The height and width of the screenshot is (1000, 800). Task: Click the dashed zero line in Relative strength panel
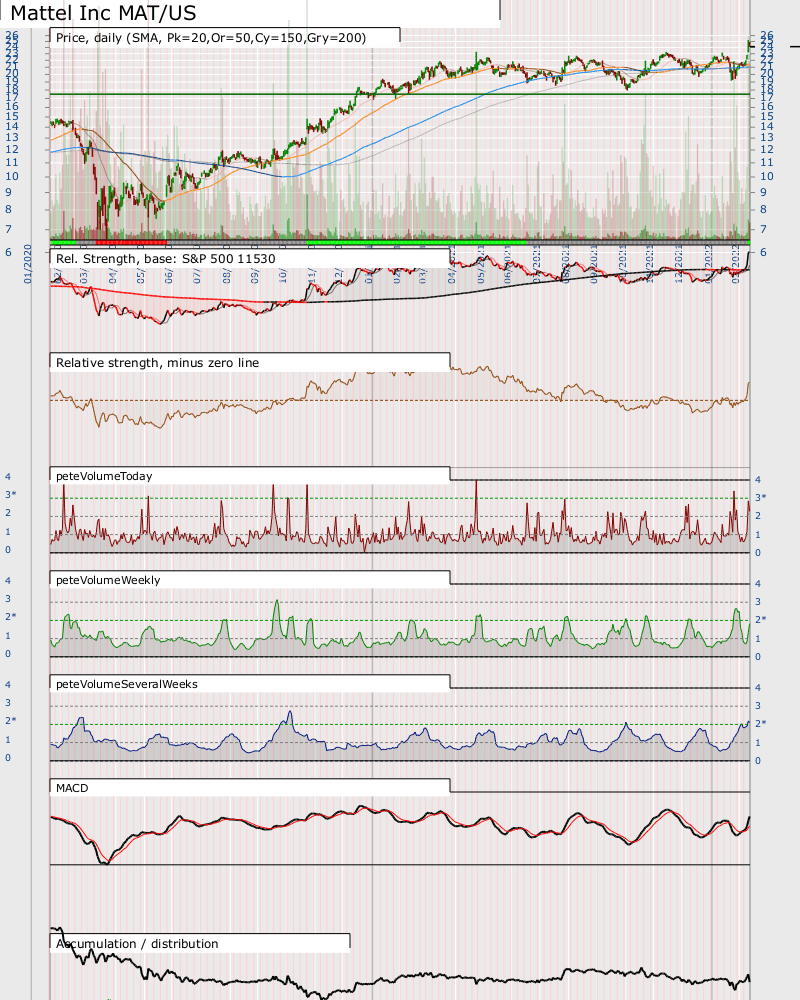pos(399,401)
